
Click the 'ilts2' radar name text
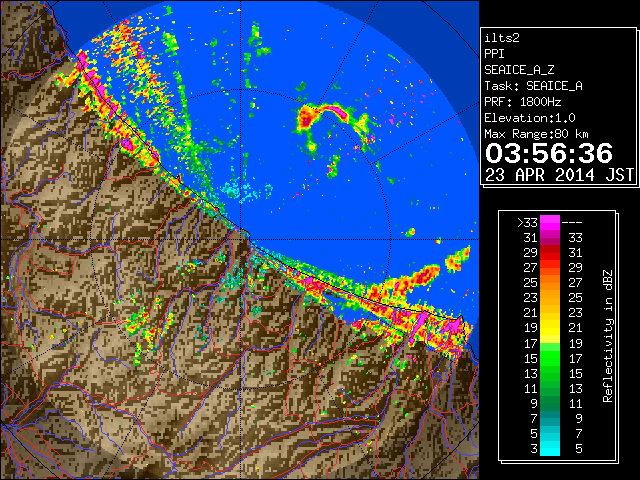coord(502,38)
